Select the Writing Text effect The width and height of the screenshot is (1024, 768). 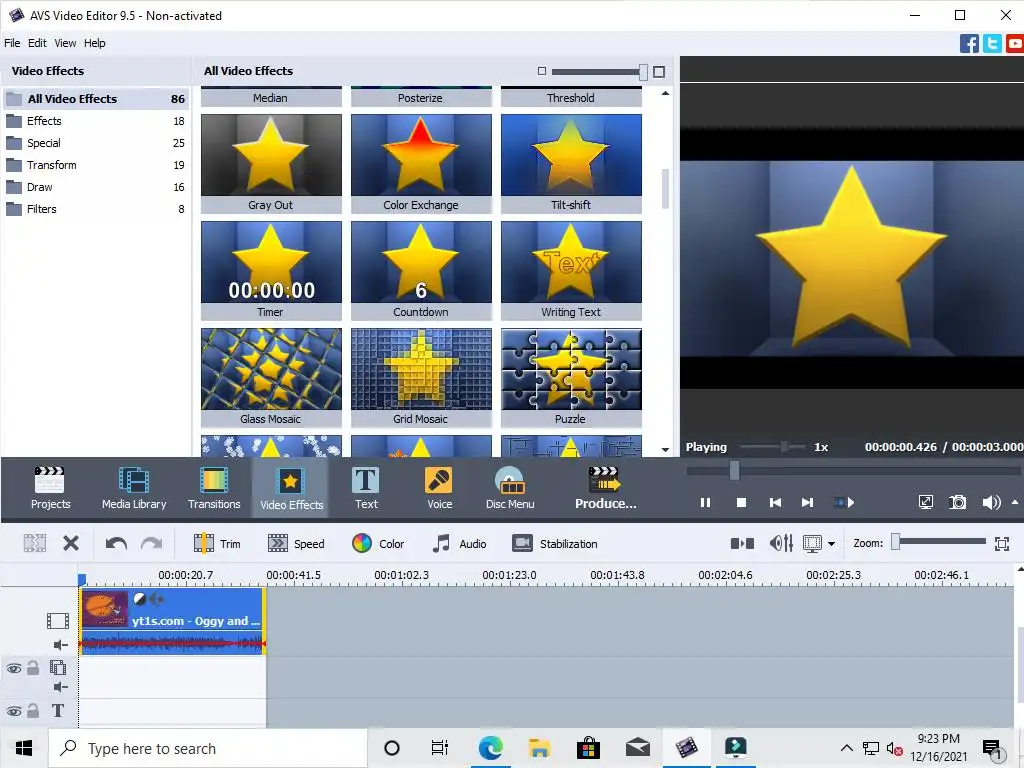[571, 270]
